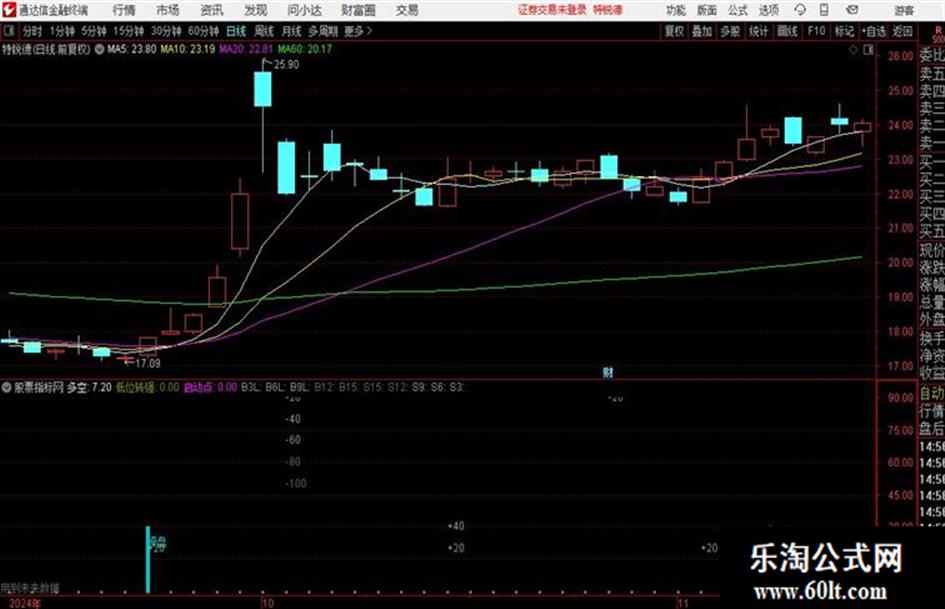Image resolution: width=945 pixels, height=609 pixels.
Task: Add stock via +自选 button
Action: click(874, 31)
